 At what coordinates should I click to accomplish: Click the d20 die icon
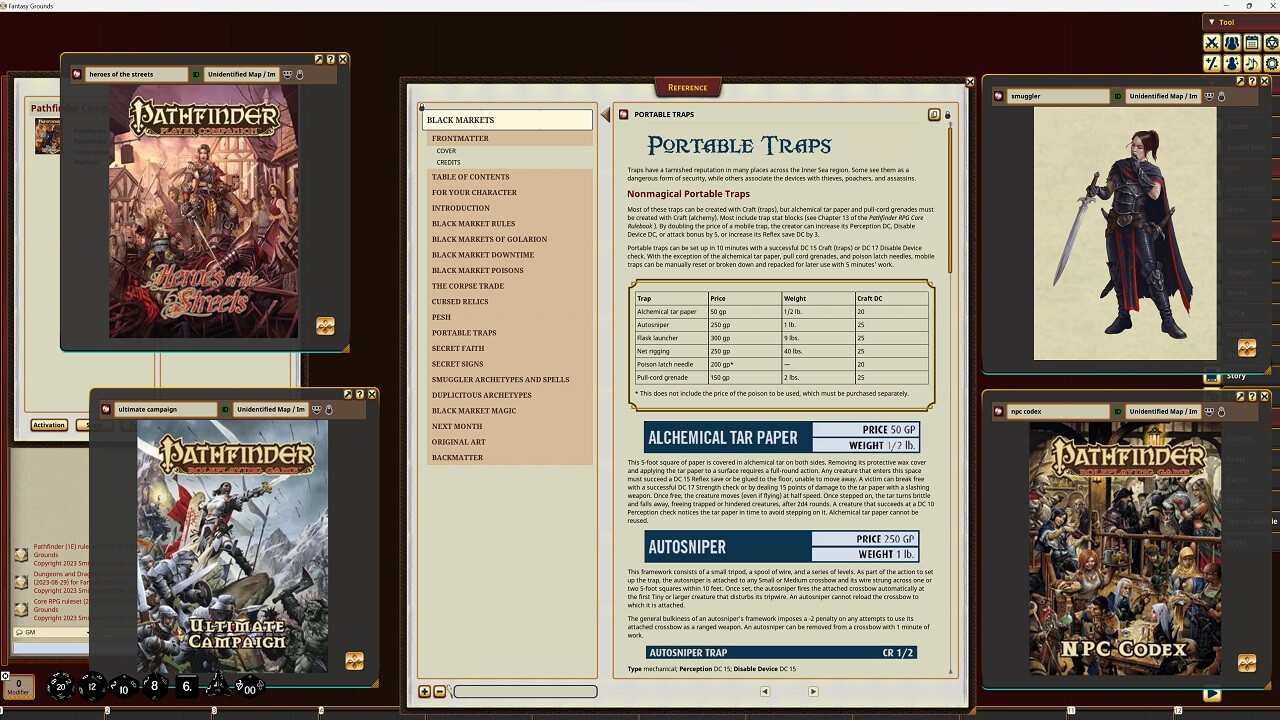tap(60, 687)
